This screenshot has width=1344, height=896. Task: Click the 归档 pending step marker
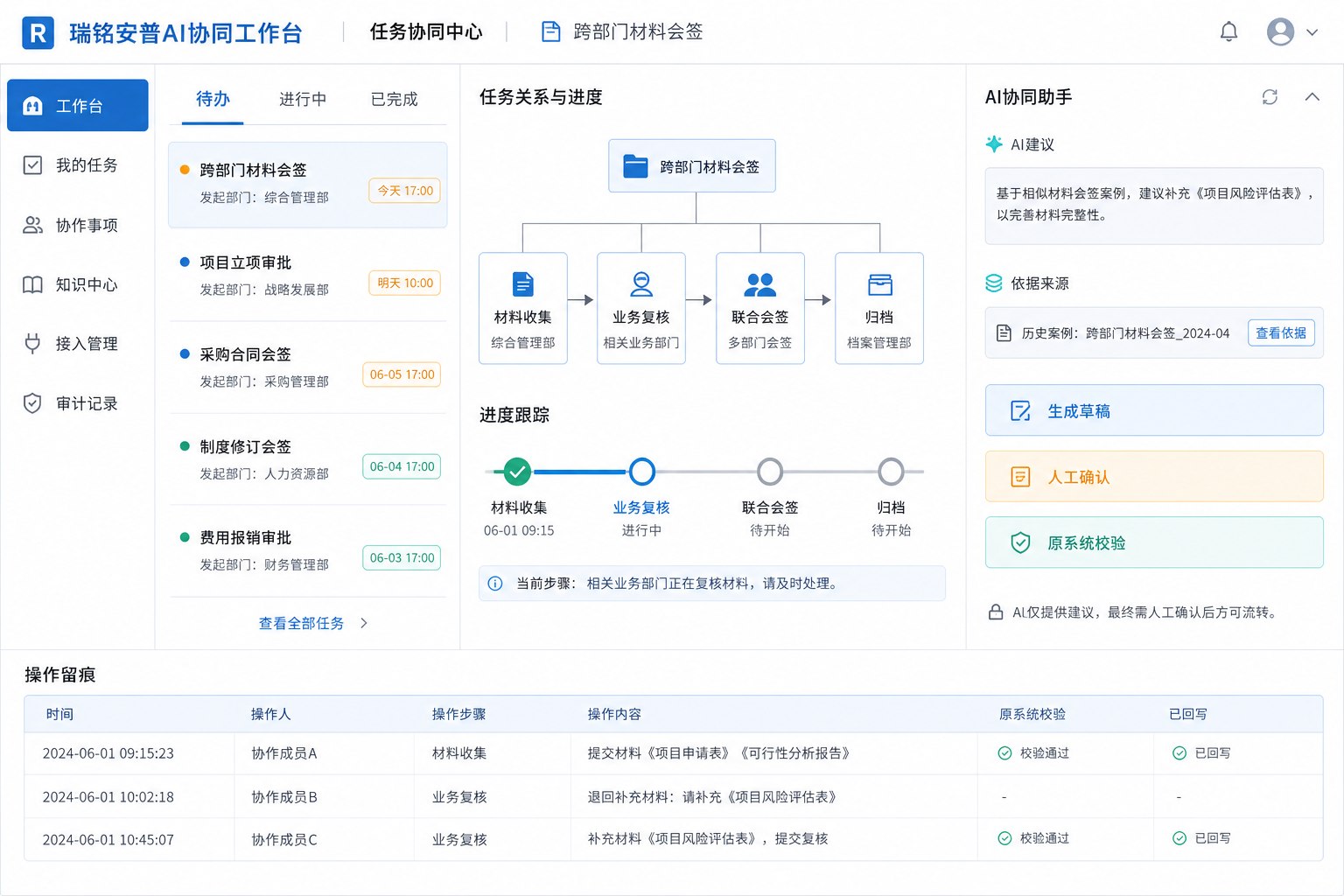pyautogui.click(x=891, y=472)
